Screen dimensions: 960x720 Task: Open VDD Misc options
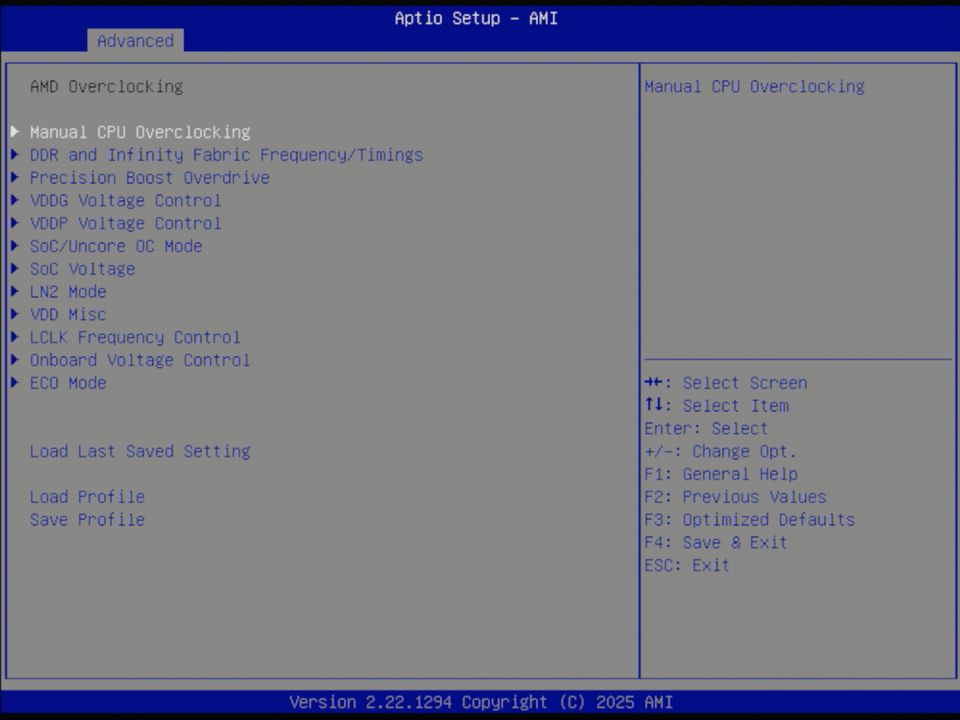(x=68, y=314)
